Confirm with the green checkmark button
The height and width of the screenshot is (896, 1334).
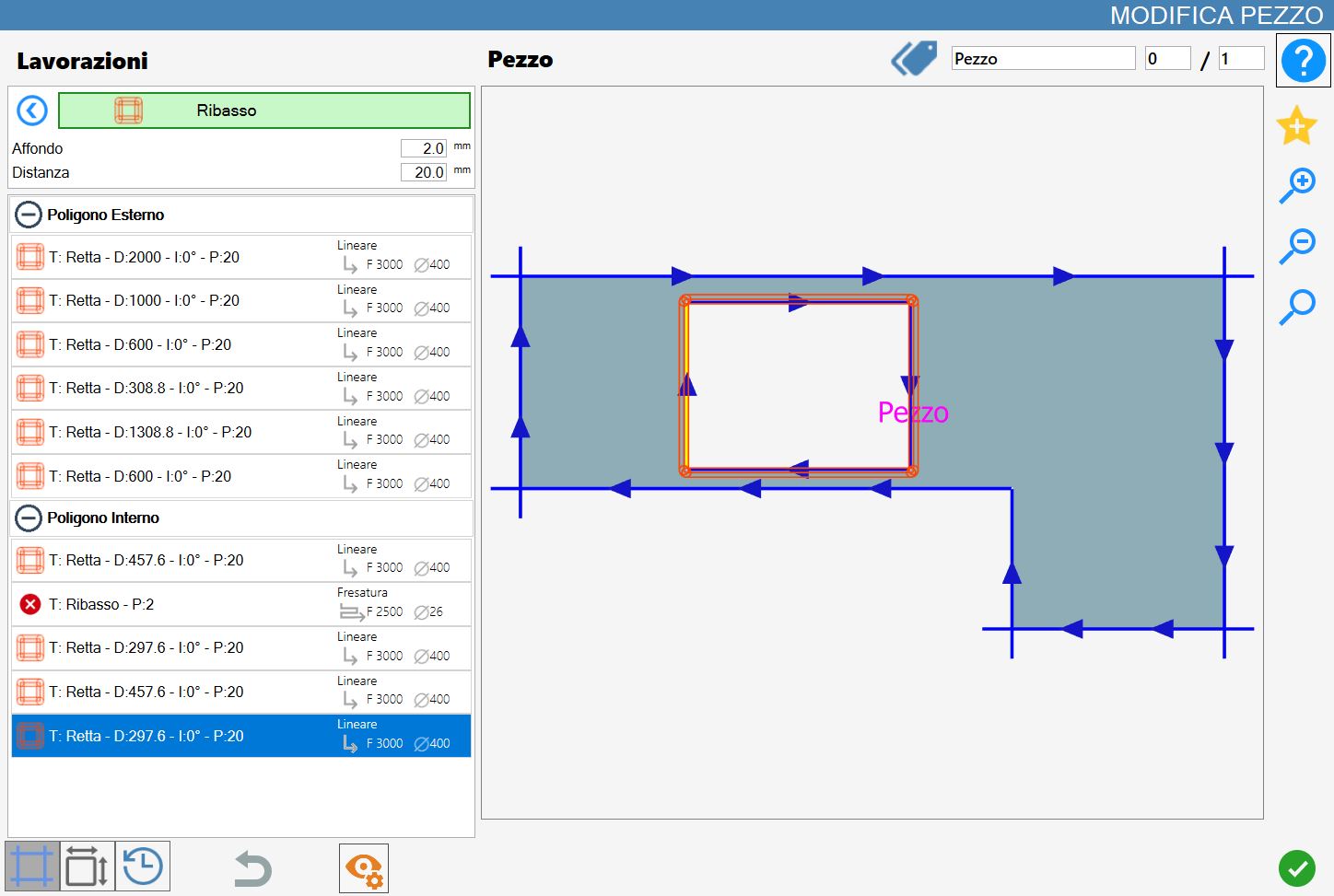(x=1297, y=867)
